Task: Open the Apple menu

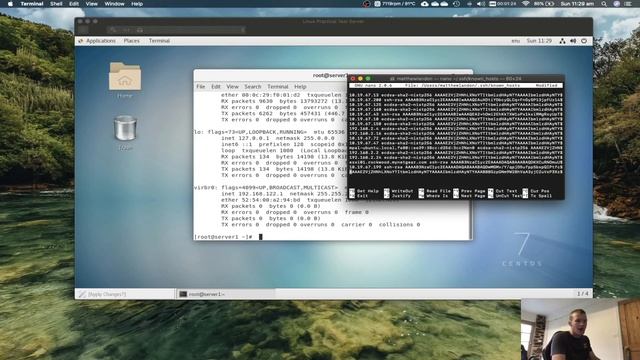Action: click(x=11, y=4)
